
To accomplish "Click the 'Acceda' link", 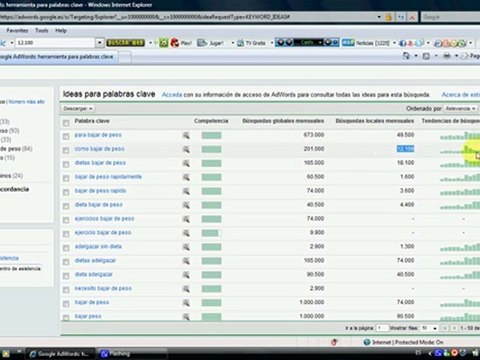I will coord(172,95).
